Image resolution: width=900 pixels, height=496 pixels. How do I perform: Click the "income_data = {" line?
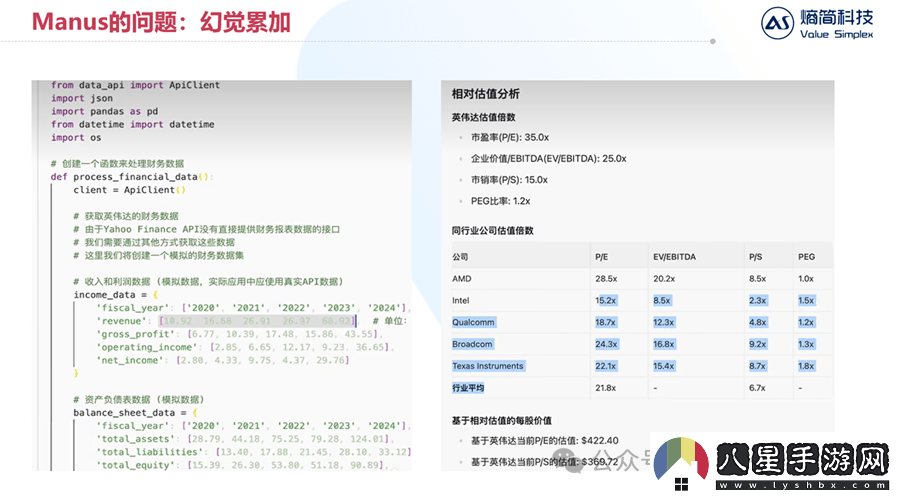click(115, 295)
